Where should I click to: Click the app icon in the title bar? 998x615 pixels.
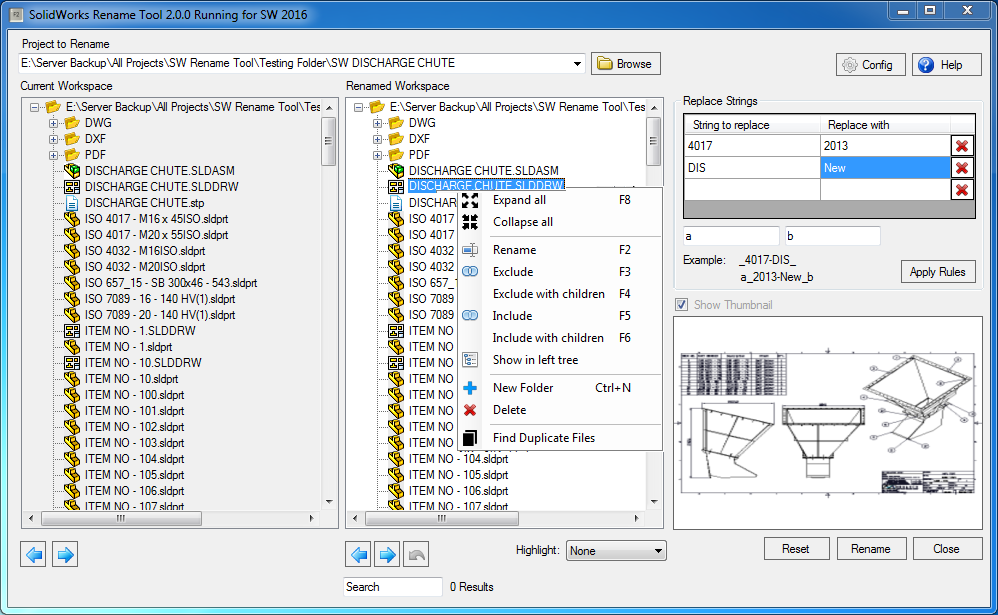tap(17, 14)
